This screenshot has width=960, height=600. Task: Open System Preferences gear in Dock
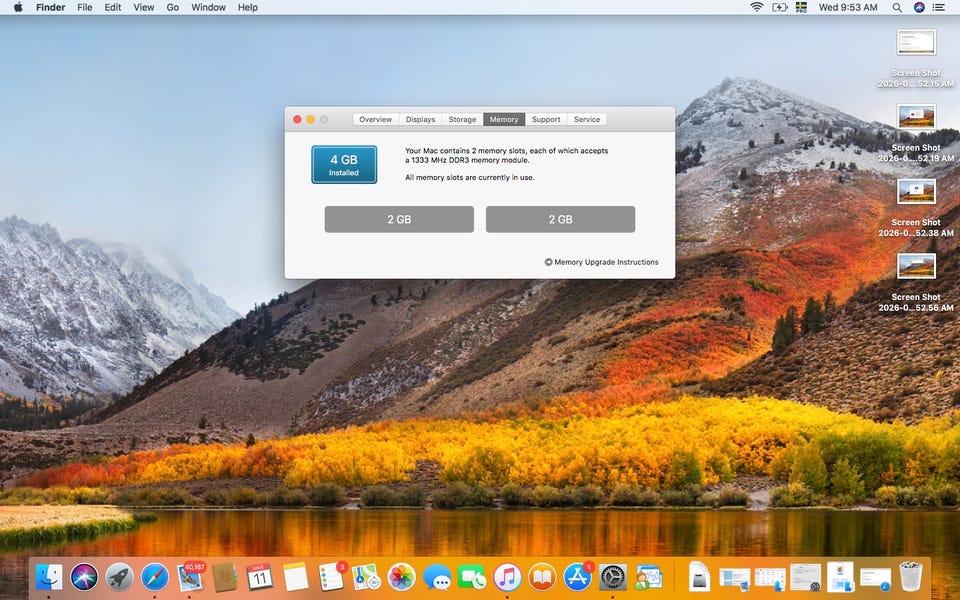[613, 577]
